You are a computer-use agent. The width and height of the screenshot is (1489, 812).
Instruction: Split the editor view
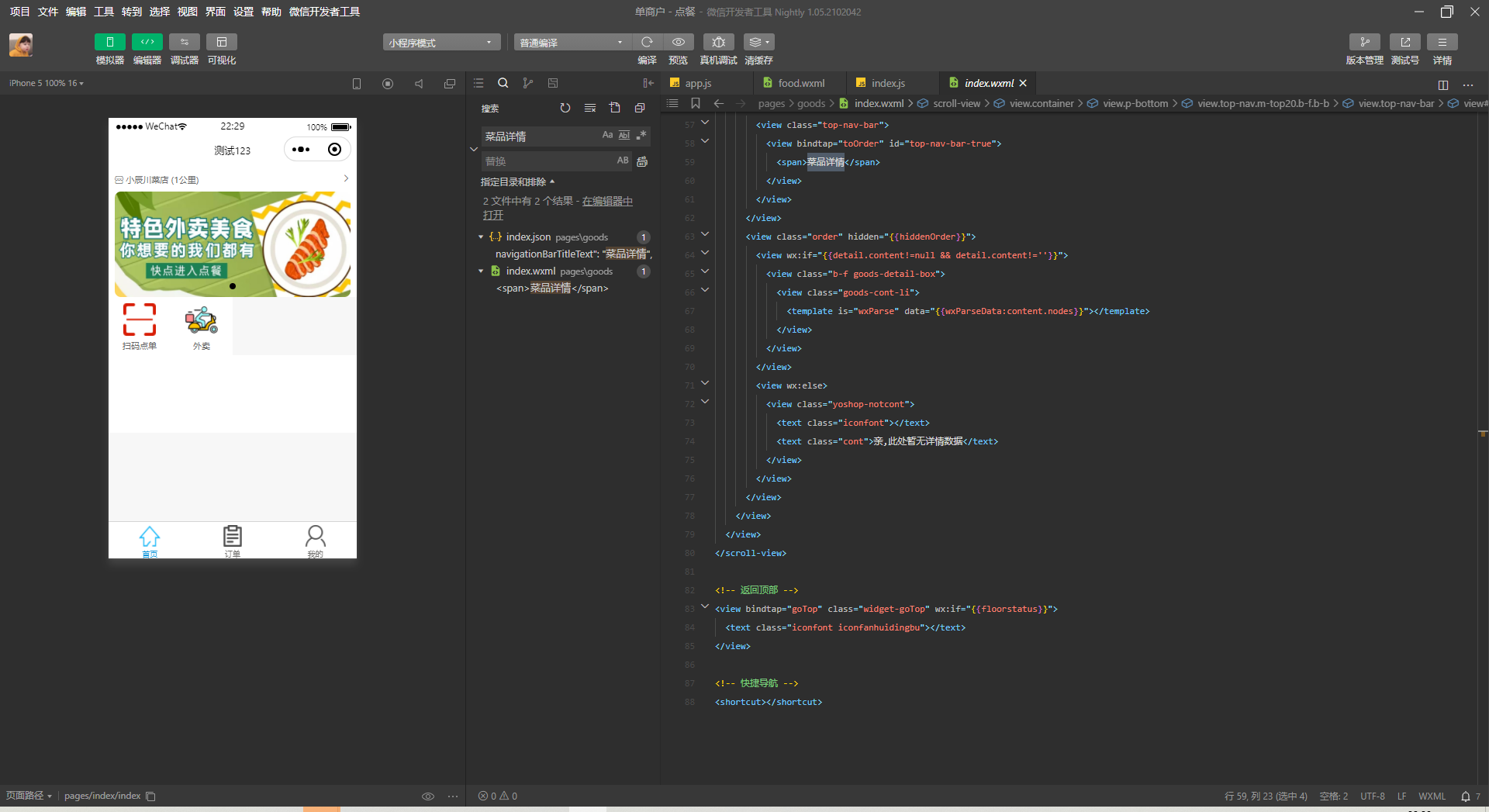click(x=1443, y=85)
